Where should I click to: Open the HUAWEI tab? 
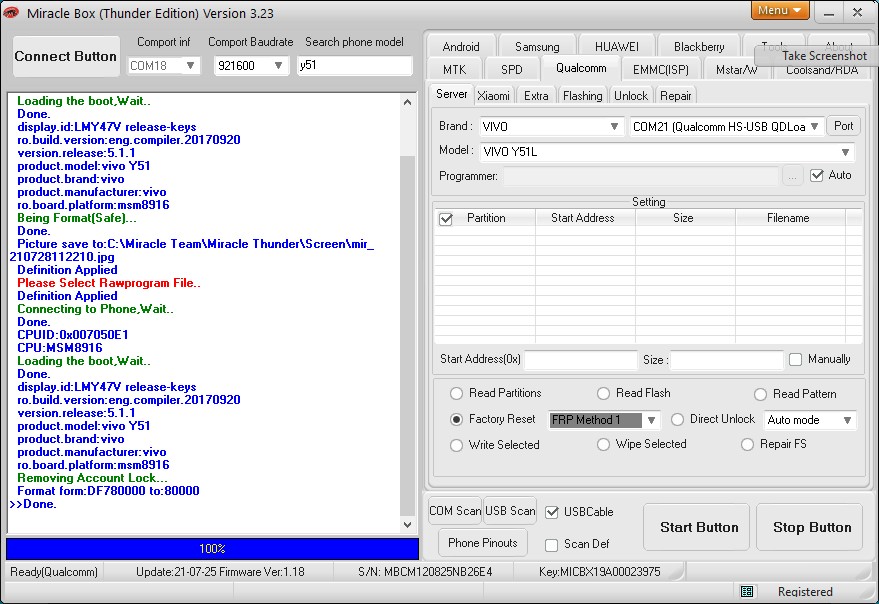click(617, 47)
